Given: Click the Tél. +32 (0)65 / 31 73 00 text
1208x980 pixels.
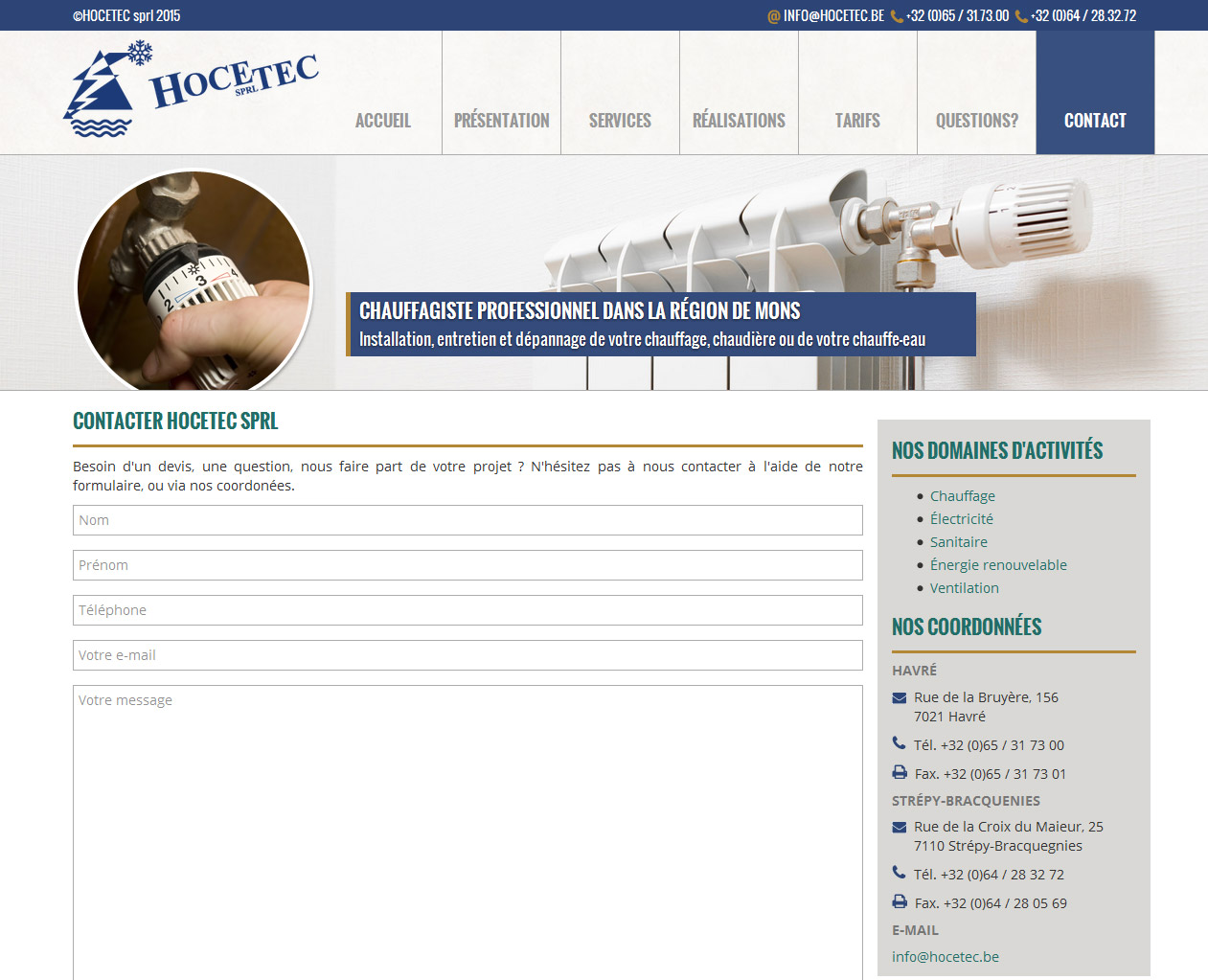Looking at the screenshot, I should (x=989, y=745).
